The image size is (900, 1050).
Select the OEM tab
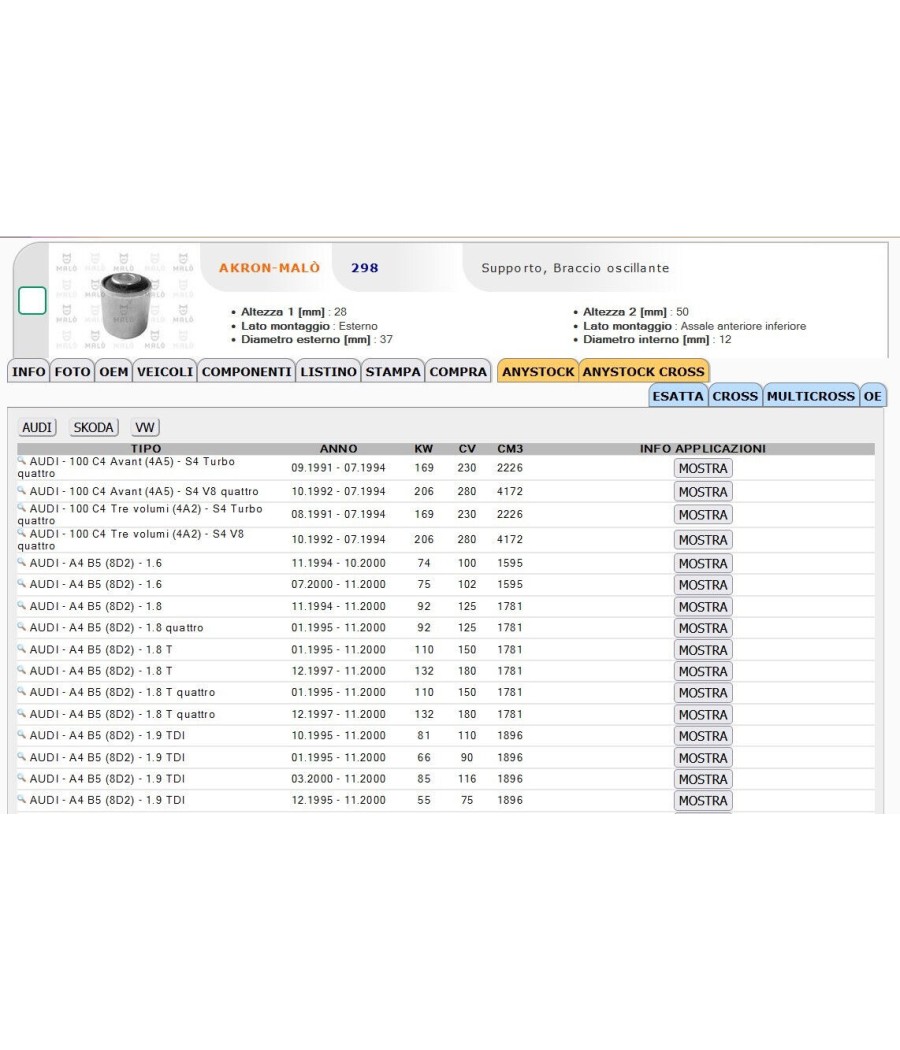(x=114, y=372)
